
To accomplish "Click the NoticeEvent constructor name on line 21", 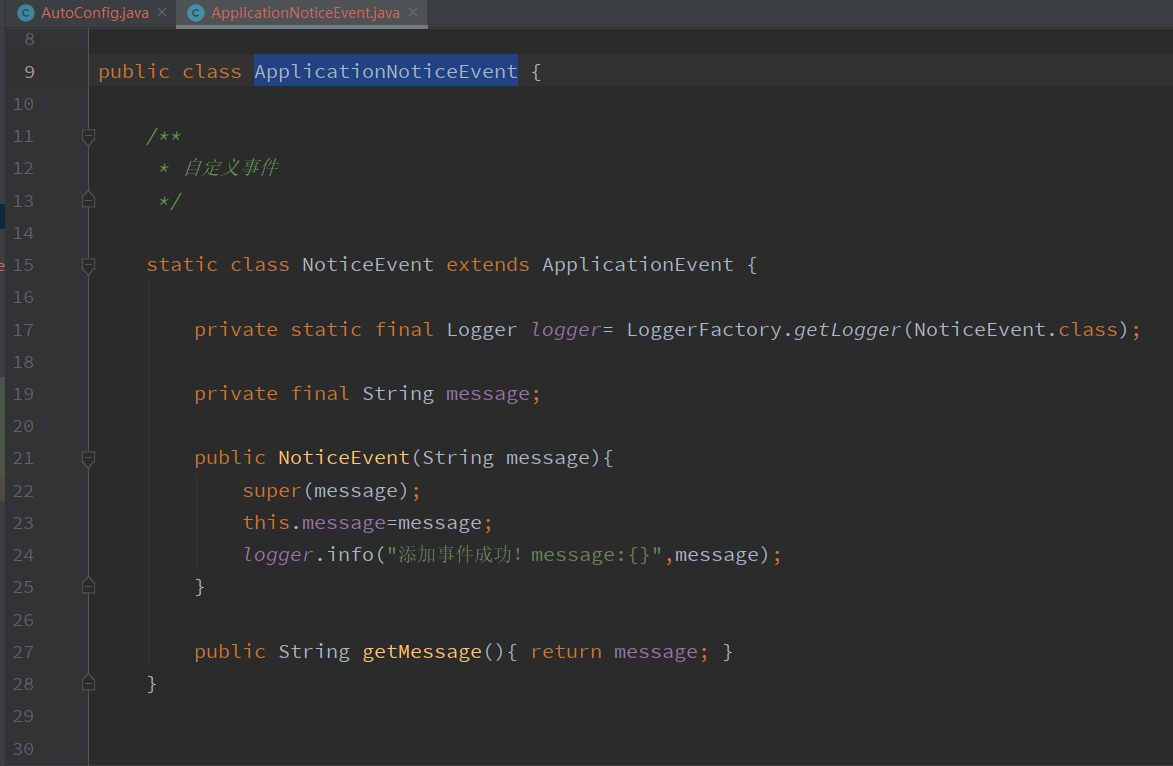I will pos(343,458).
